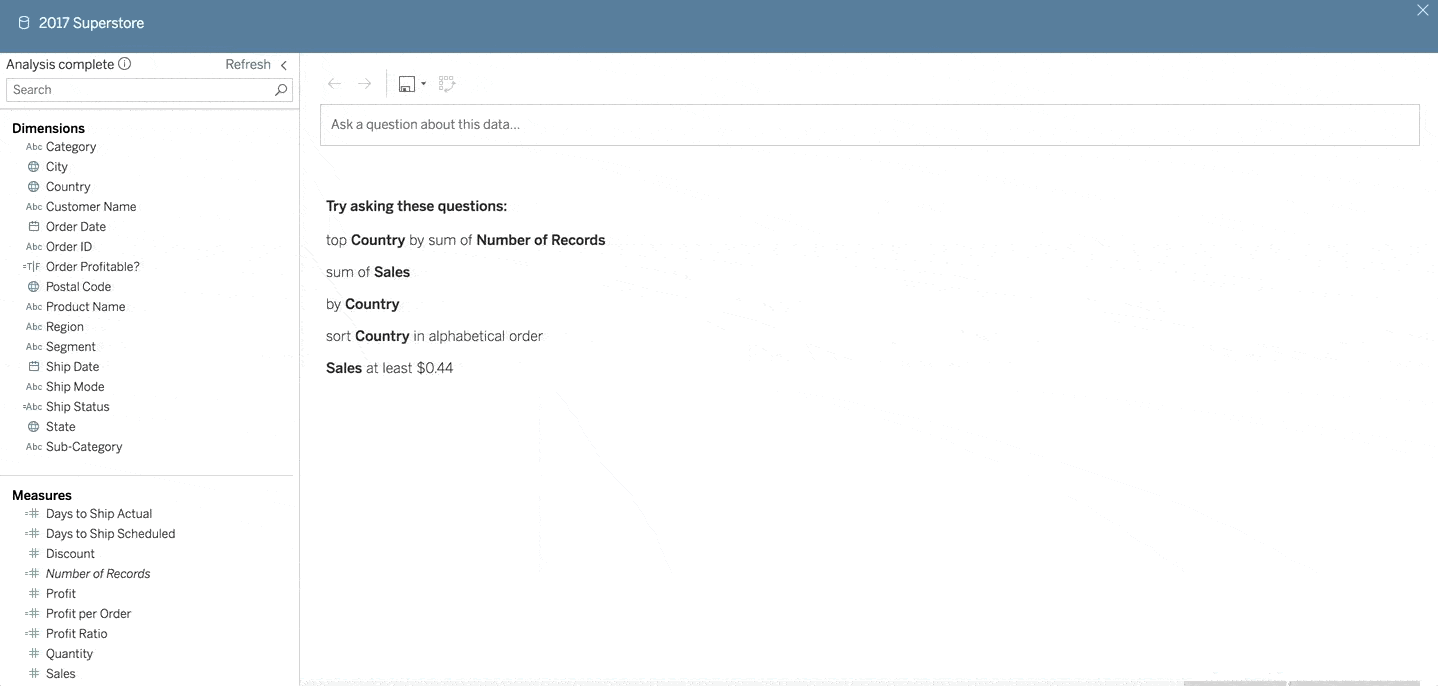
Task: Click top Country by sum of Number of Records
Action: 465,239
